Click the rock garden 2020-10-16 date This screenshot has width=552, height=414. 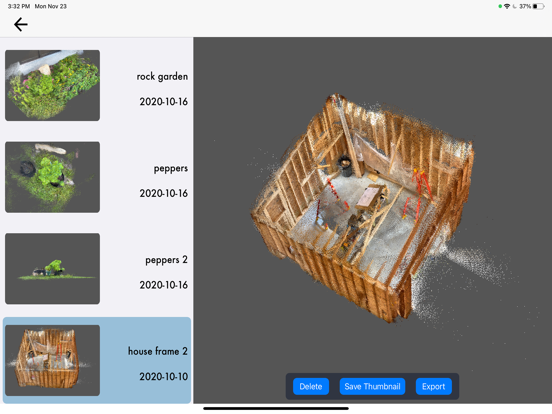point(164,102)
